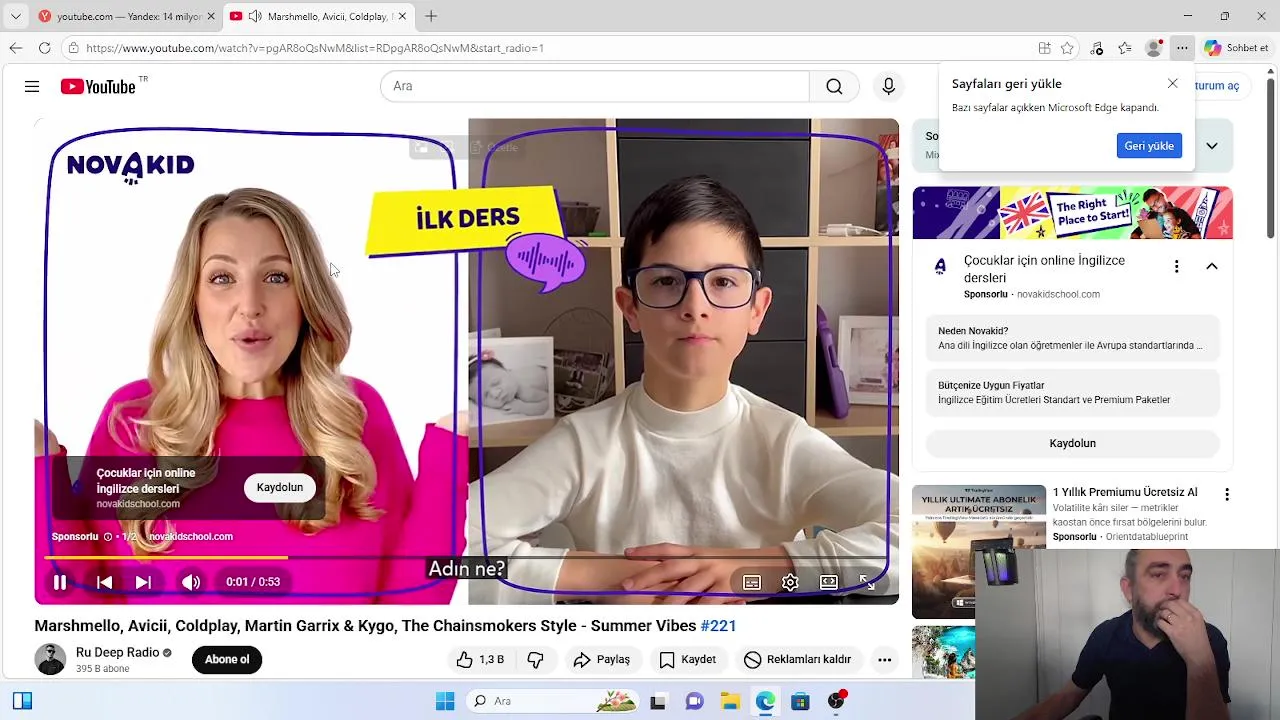Open Copilot Sohbet et
This screenshot has height=720, width=1280.
click(x=1237, y=48)
